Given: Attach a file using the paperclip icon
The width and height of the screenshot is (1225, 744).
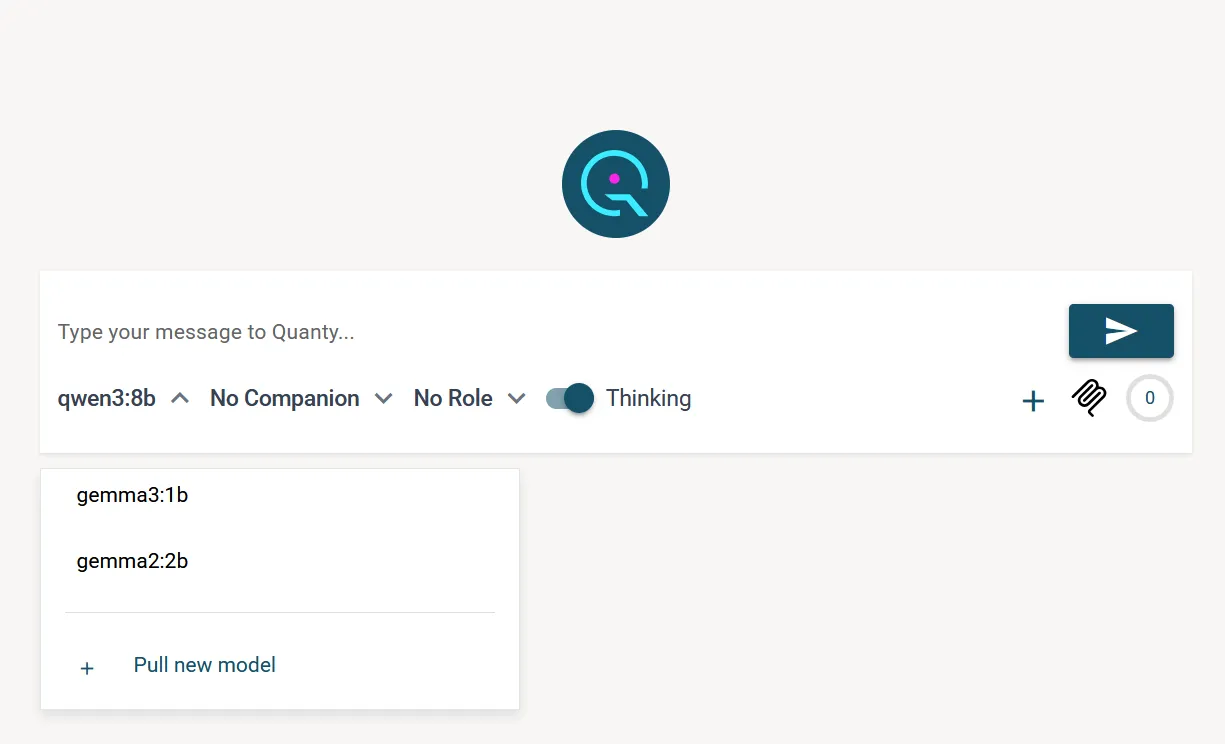Looking at the screenshot, I should pos(1088,398).
